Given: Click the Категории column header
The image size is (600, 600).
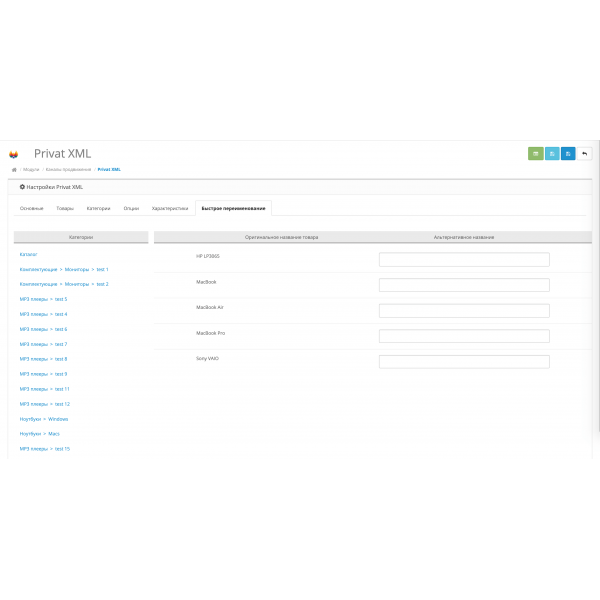Looking at the screenshot, I should [81, 237].
